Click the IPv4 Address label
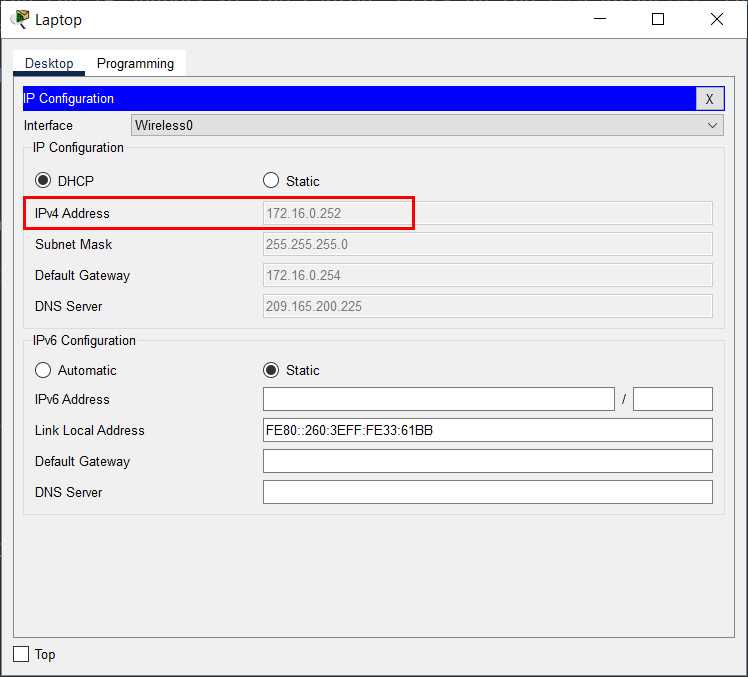Viewport: 748px width, 677px height. (x=72, y=213)
